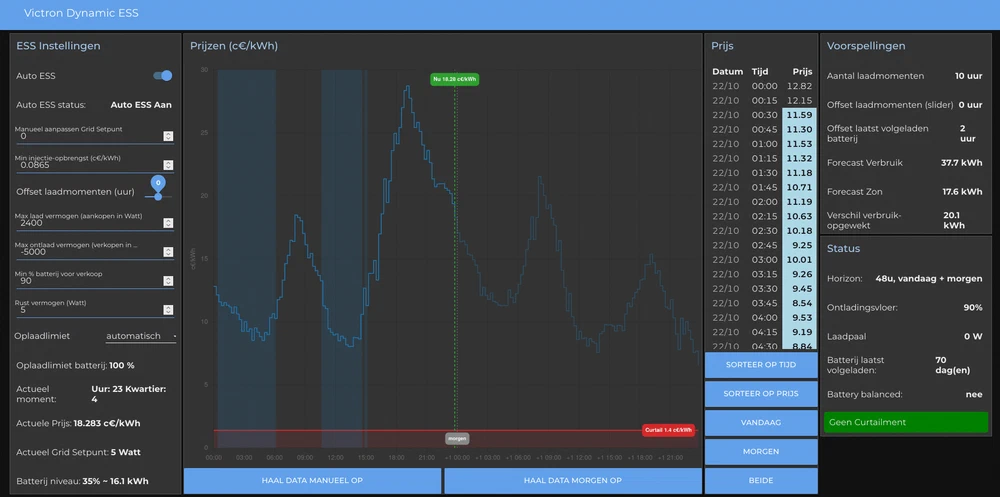The height and width of the screenshot is (497, 1000).
Task: Click the Forecast Zon 17.6 kWh value
Action: (962, 192)
